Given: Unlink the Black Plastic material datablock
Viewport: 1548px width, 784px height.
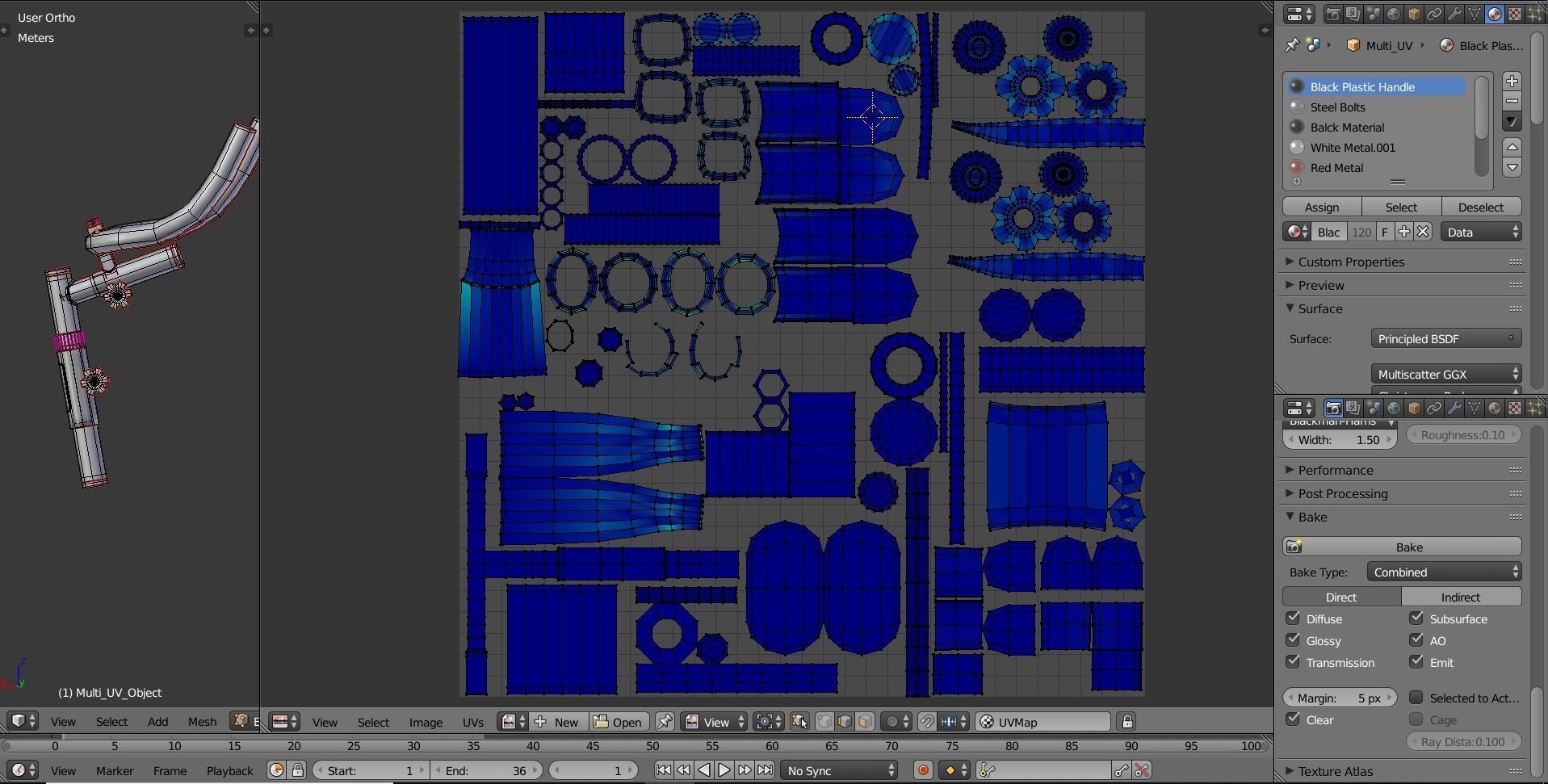Looking at the screenshot, I should coord(1423,232).
